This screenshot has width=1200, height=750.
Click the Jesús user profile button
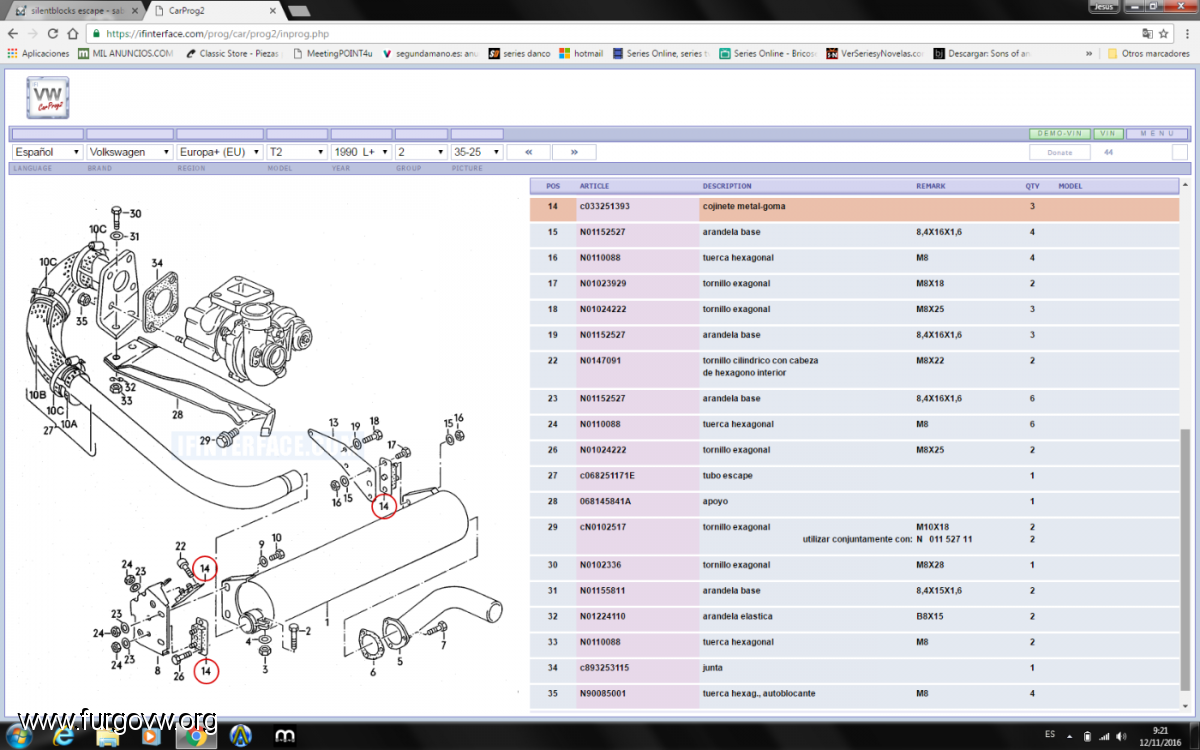coord(1104,6)
